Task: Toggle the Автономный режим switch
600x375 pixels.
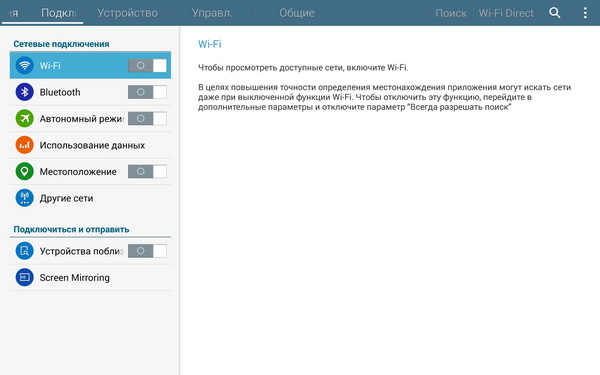Action: [147, 118]
